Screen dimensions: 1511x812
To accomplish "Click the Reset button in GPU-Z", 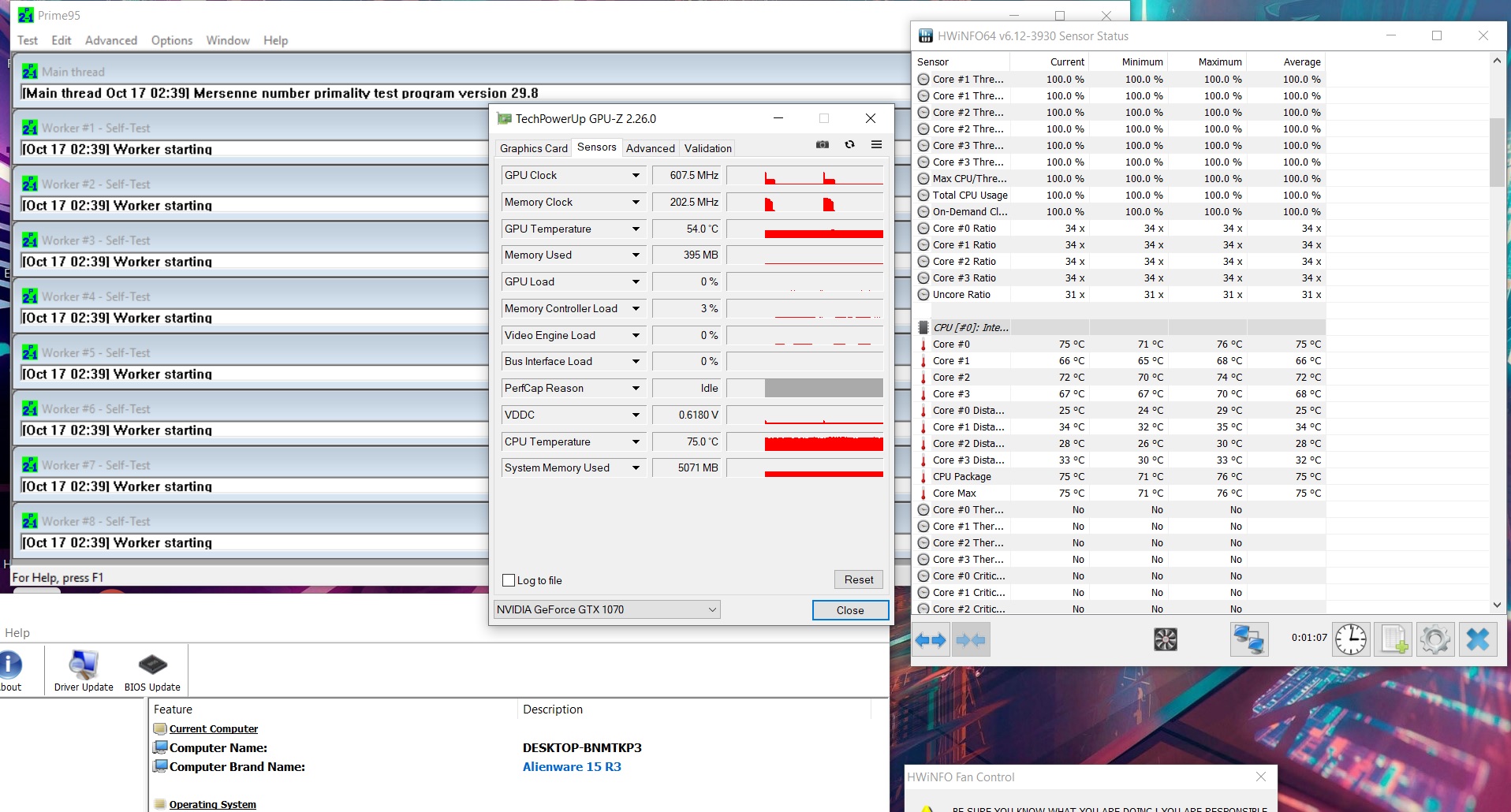I will pyautogui.click(x=859, y=579).
